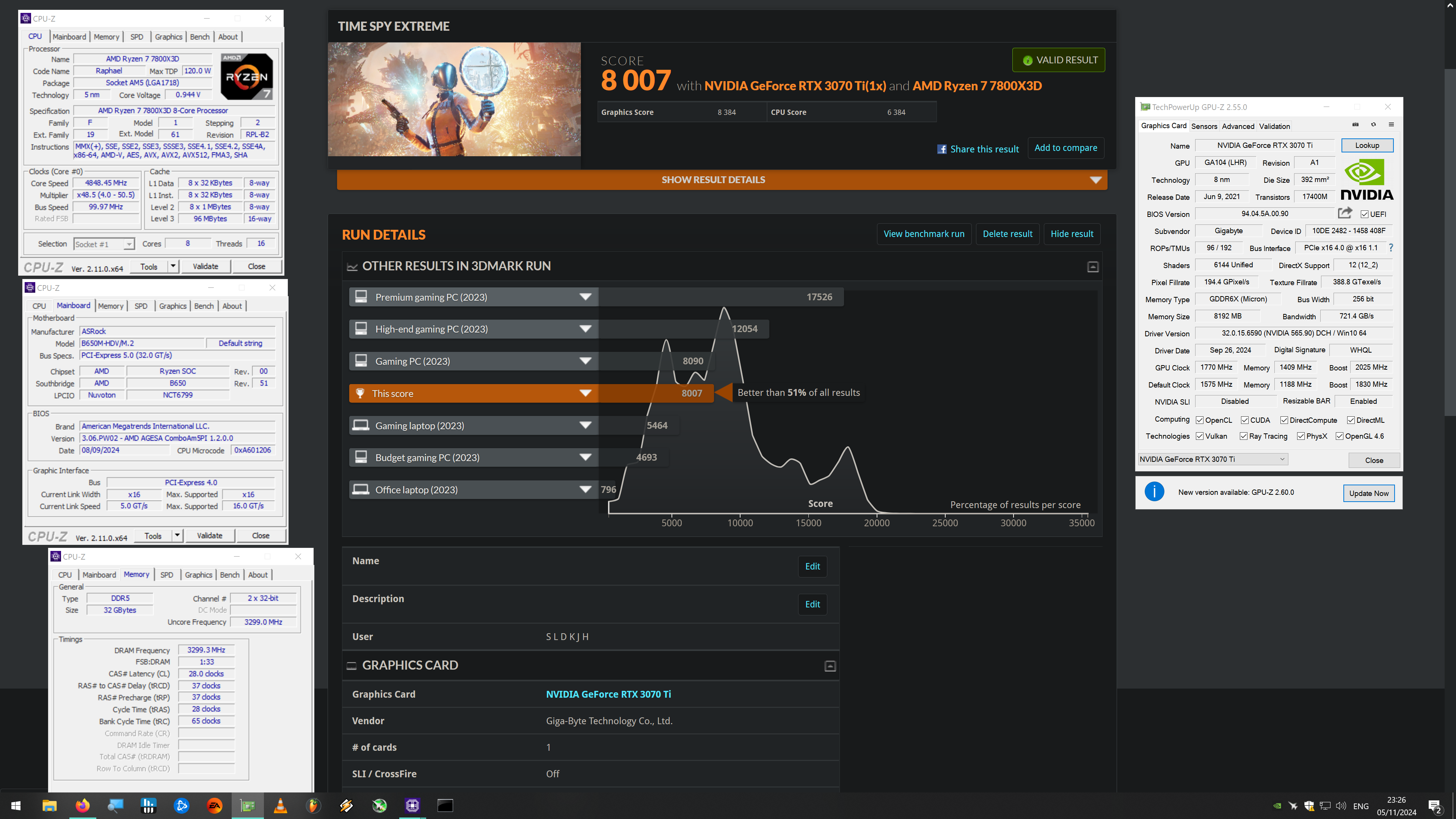This screenshot has width=1456, height=819.
Task: Click the Time Spy Extreme benchmark thumbnail
Action: (x=454, y=99)
